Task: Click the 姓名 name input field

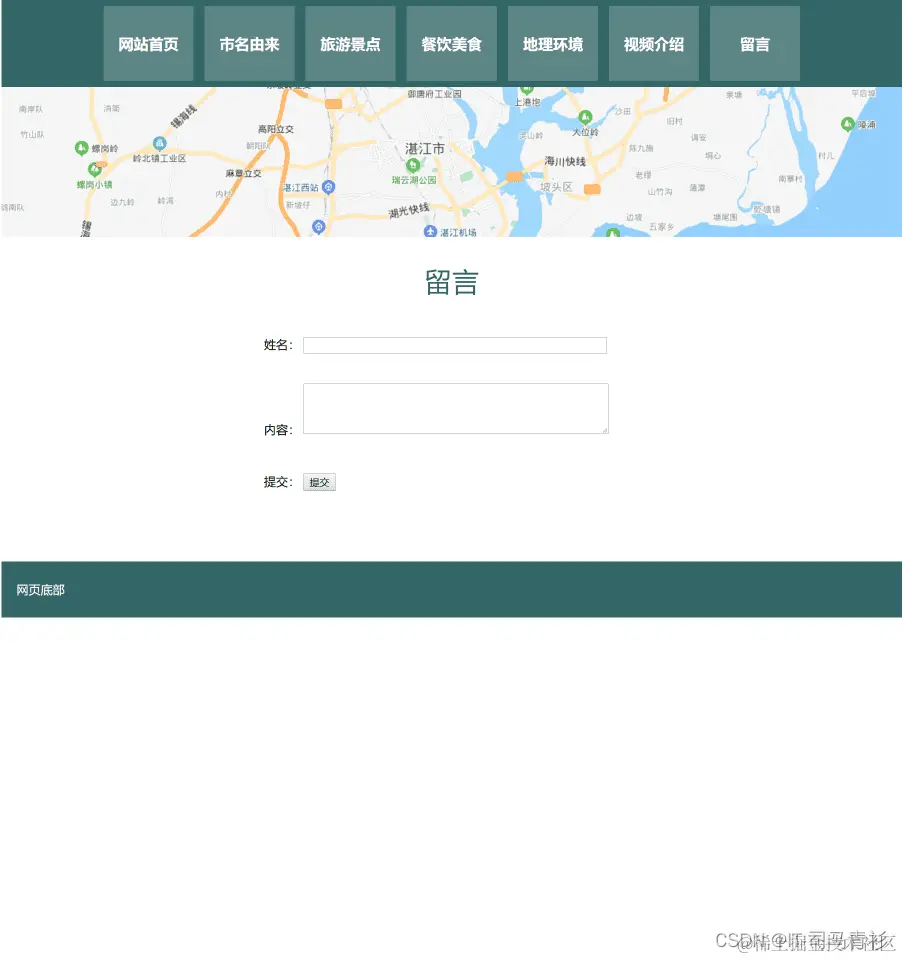Action: click(455, 345)
